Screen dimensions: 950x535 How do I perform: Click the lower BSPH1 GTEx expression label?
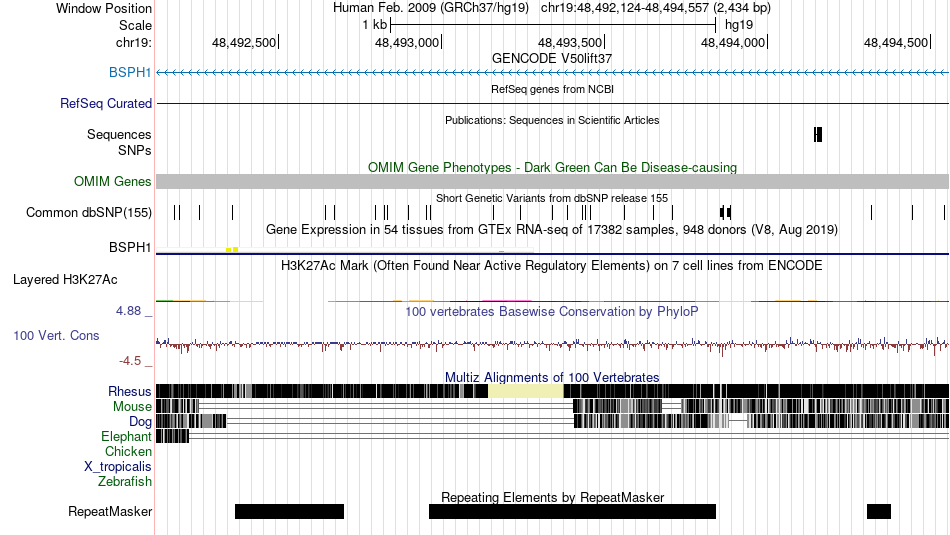(130, 248)
